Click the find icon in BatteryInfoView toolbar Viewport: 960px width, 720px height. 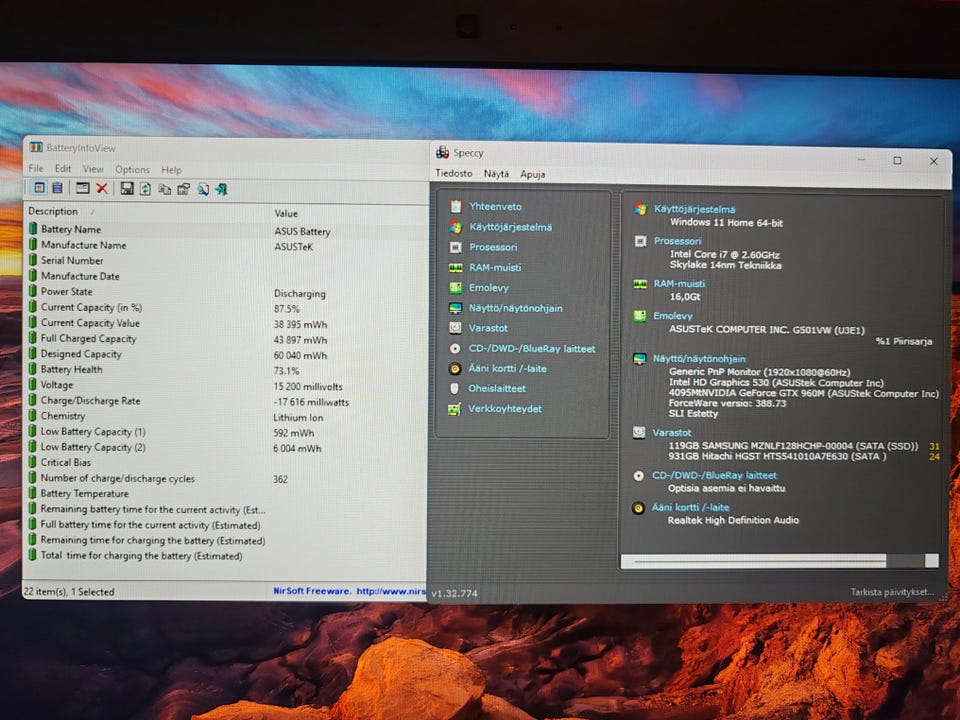coord(203,189)
